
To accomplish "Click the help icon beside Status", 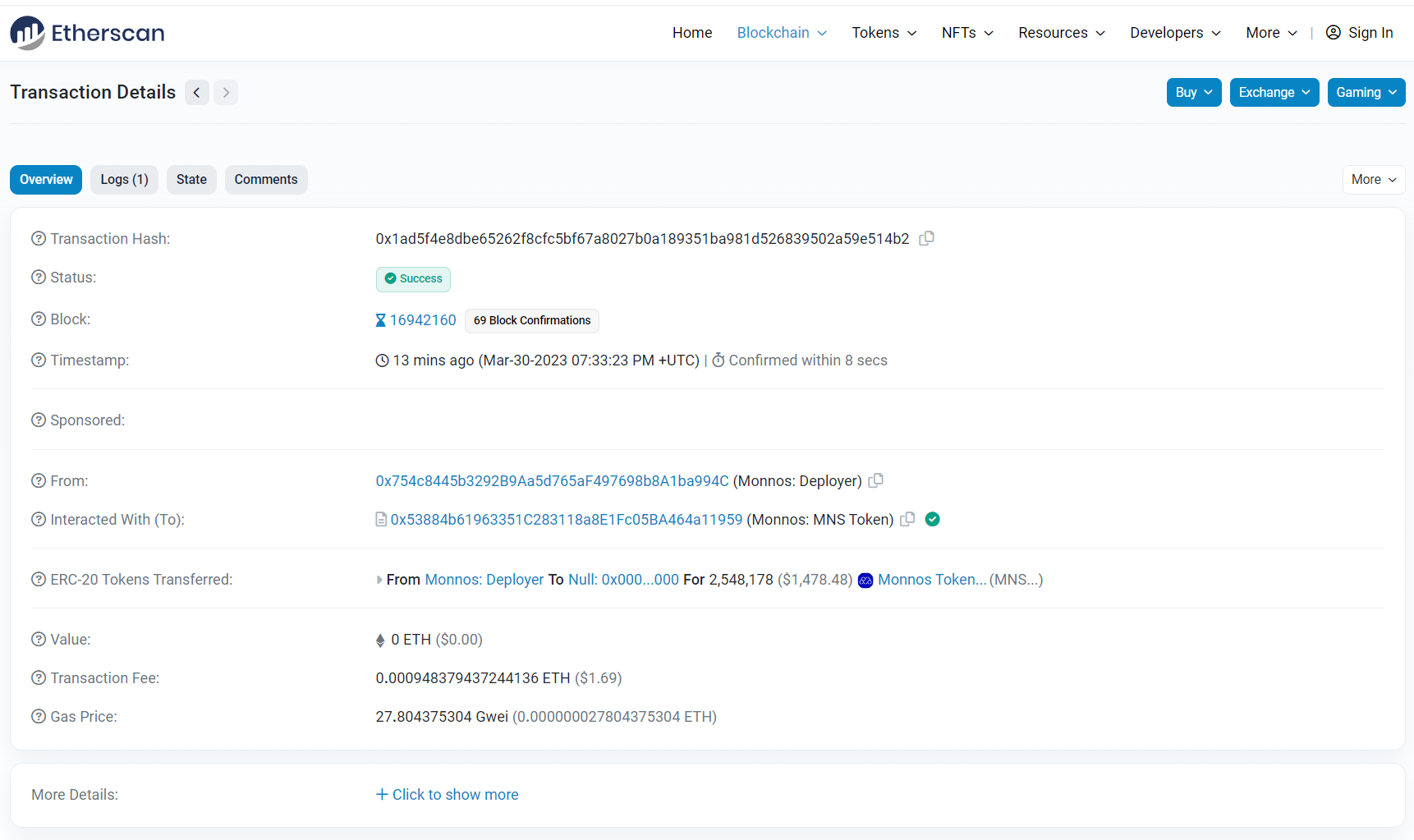I will (x=39, y=277).
